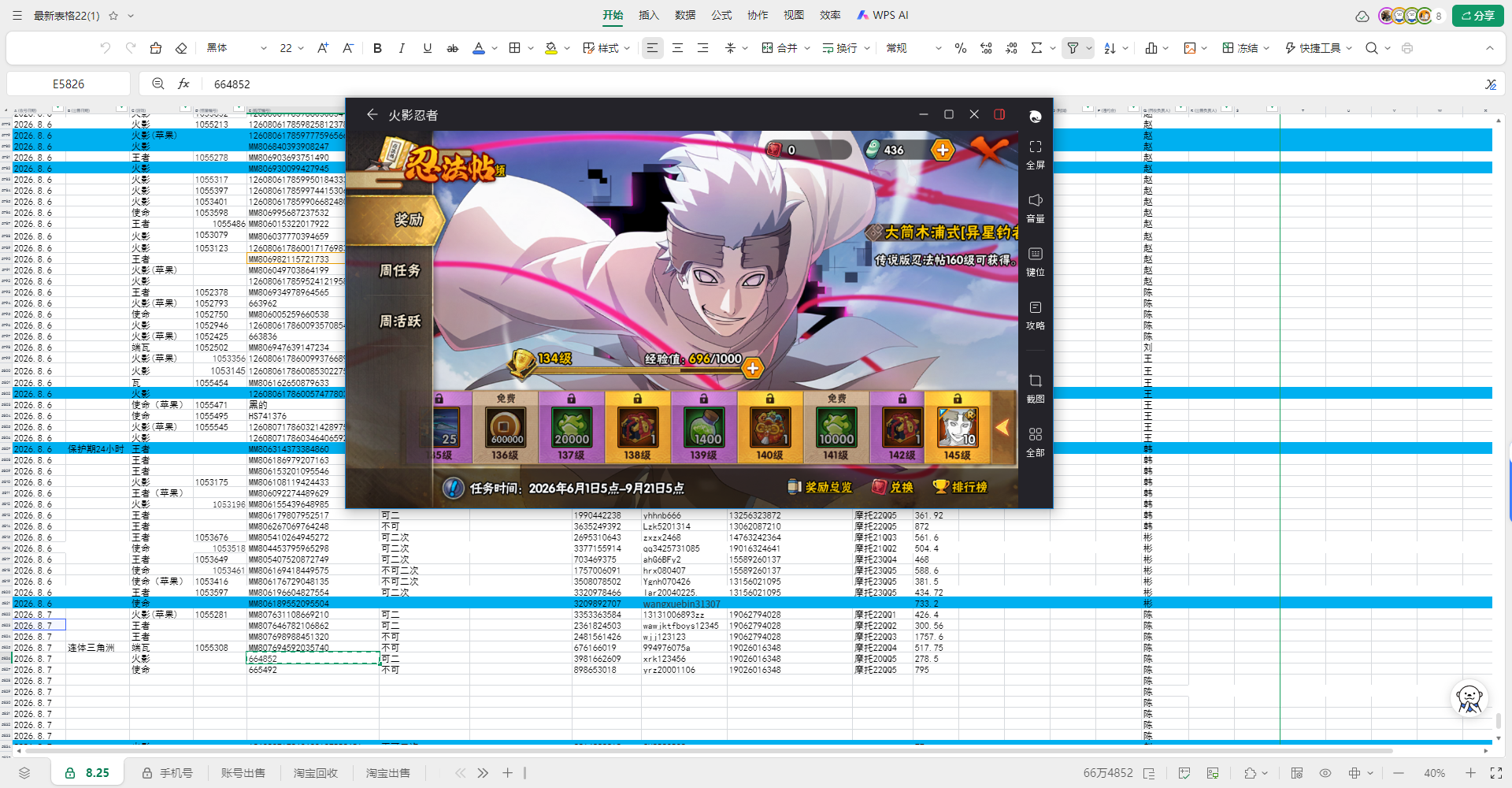Click the search magnifier icon in toolbar

[1372, 48]
